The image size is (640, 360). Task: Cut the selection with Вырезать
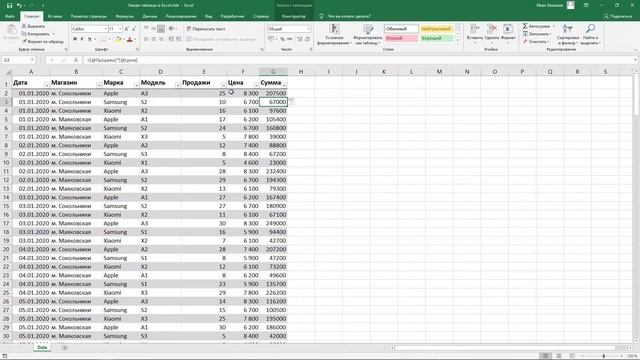(33, 26)
